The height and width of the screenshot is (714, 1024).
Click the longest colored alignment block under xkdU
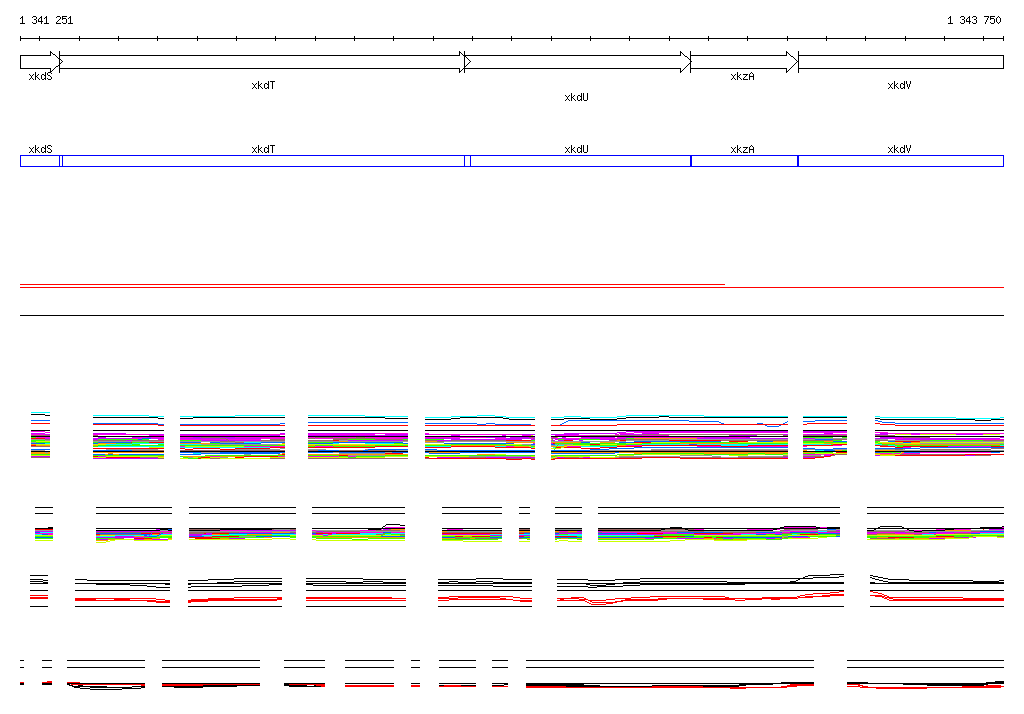tap(669, 437)
